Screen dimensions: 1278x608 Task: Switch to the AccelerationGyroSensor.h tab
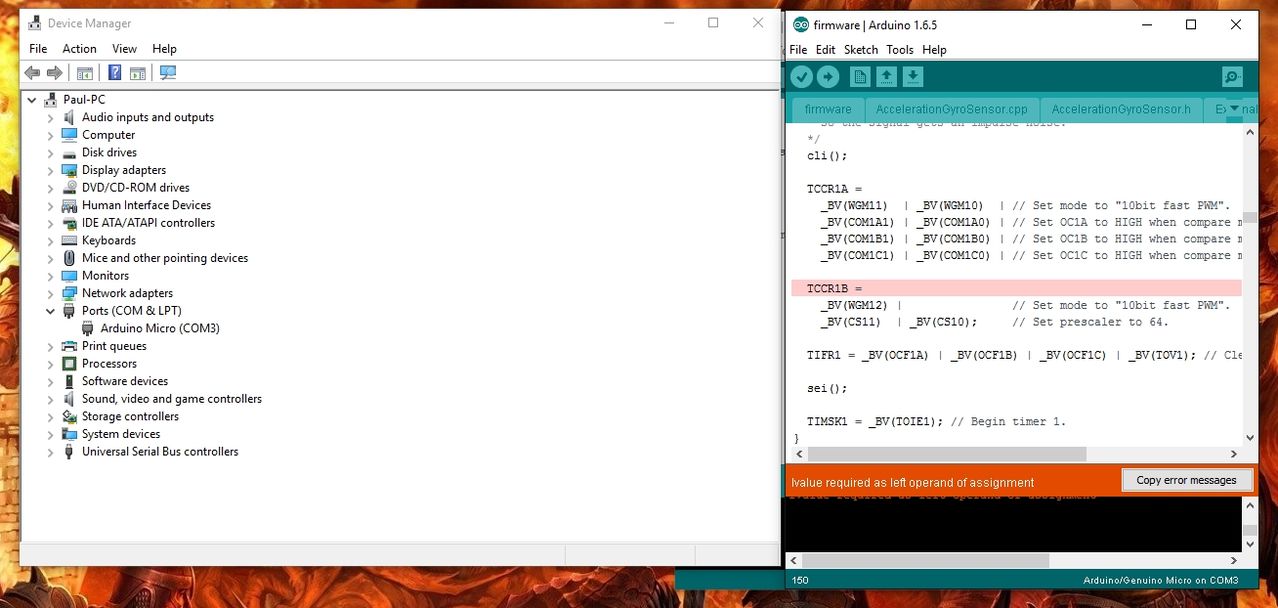pos(1121,109)
